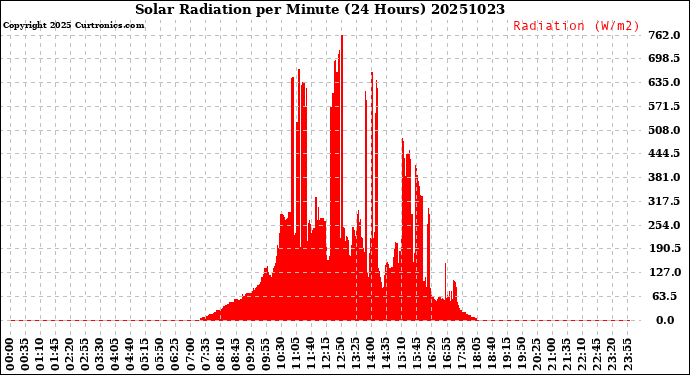The height and width of the screenshot is (375, 690).
Task: Click the 12:50 time axis label
Action: 341,355
